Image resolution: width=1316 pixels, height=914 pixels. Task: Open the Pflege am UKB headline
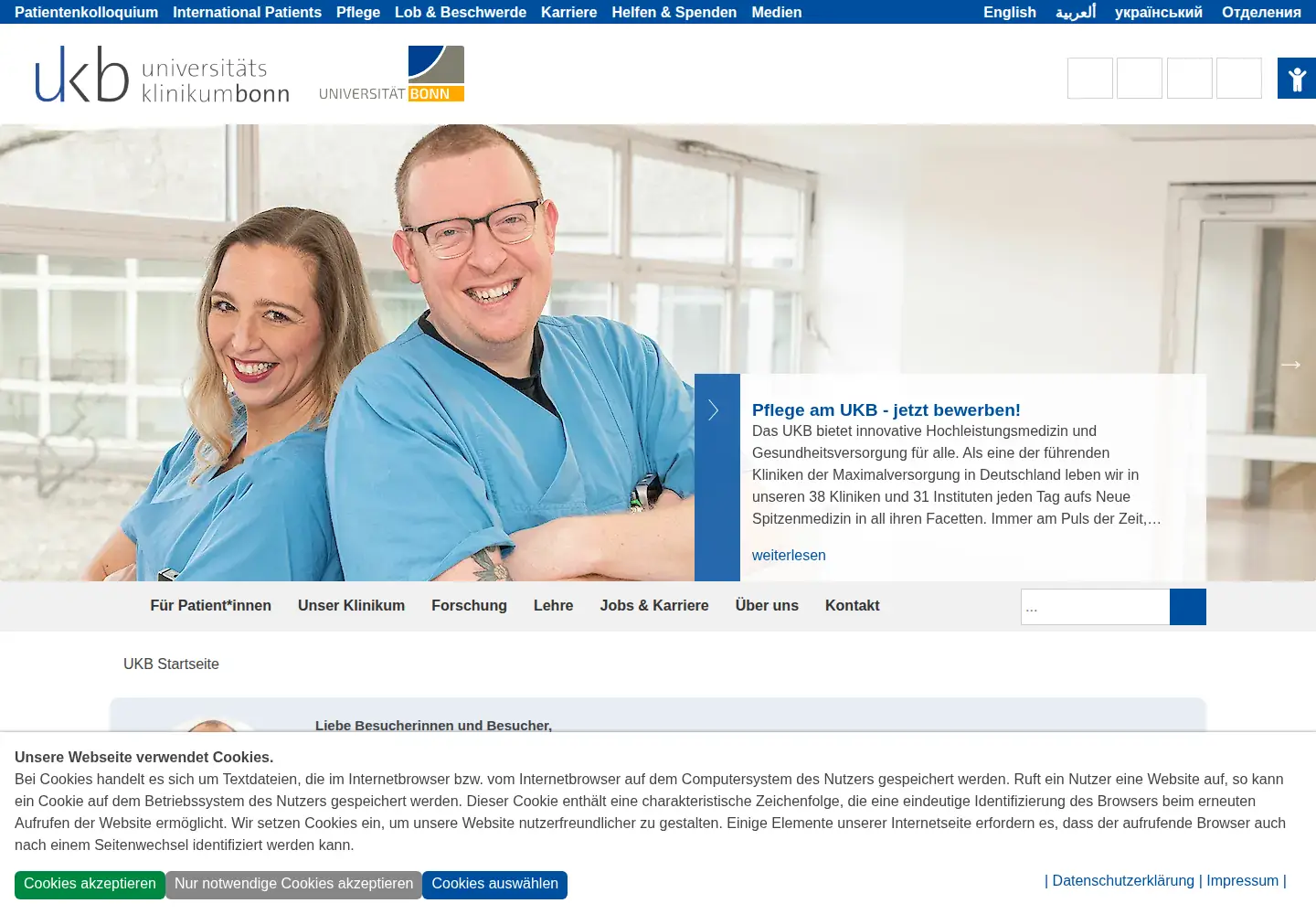pos(886,410)
